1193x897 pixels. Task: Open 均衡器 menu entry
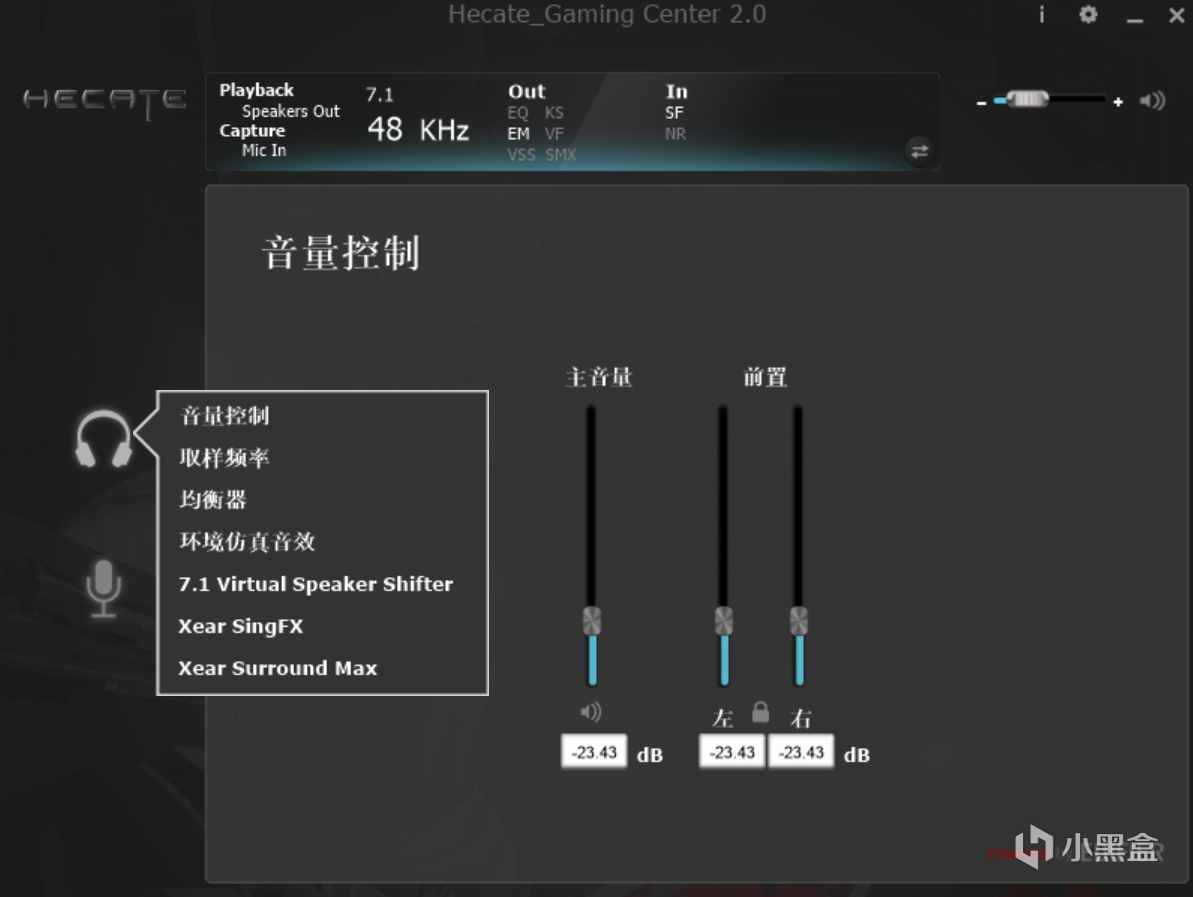[x=213, y=500]
